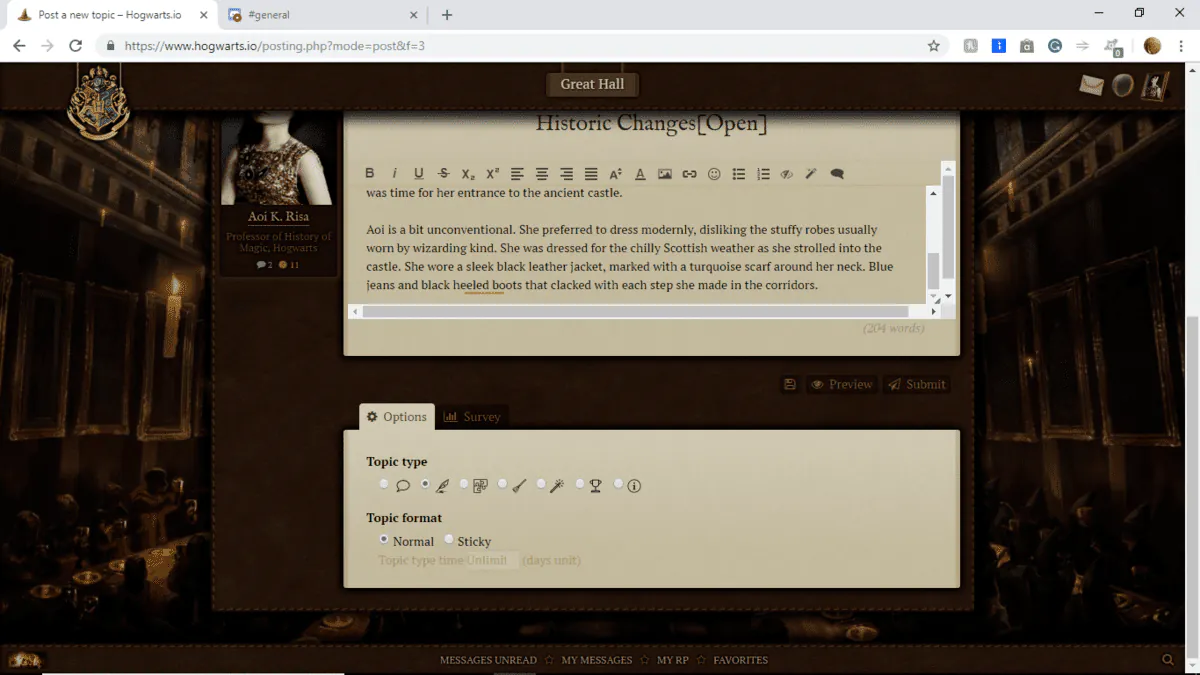
Task: Bookmark this page with the star icon
Action: tap(933, 45)
